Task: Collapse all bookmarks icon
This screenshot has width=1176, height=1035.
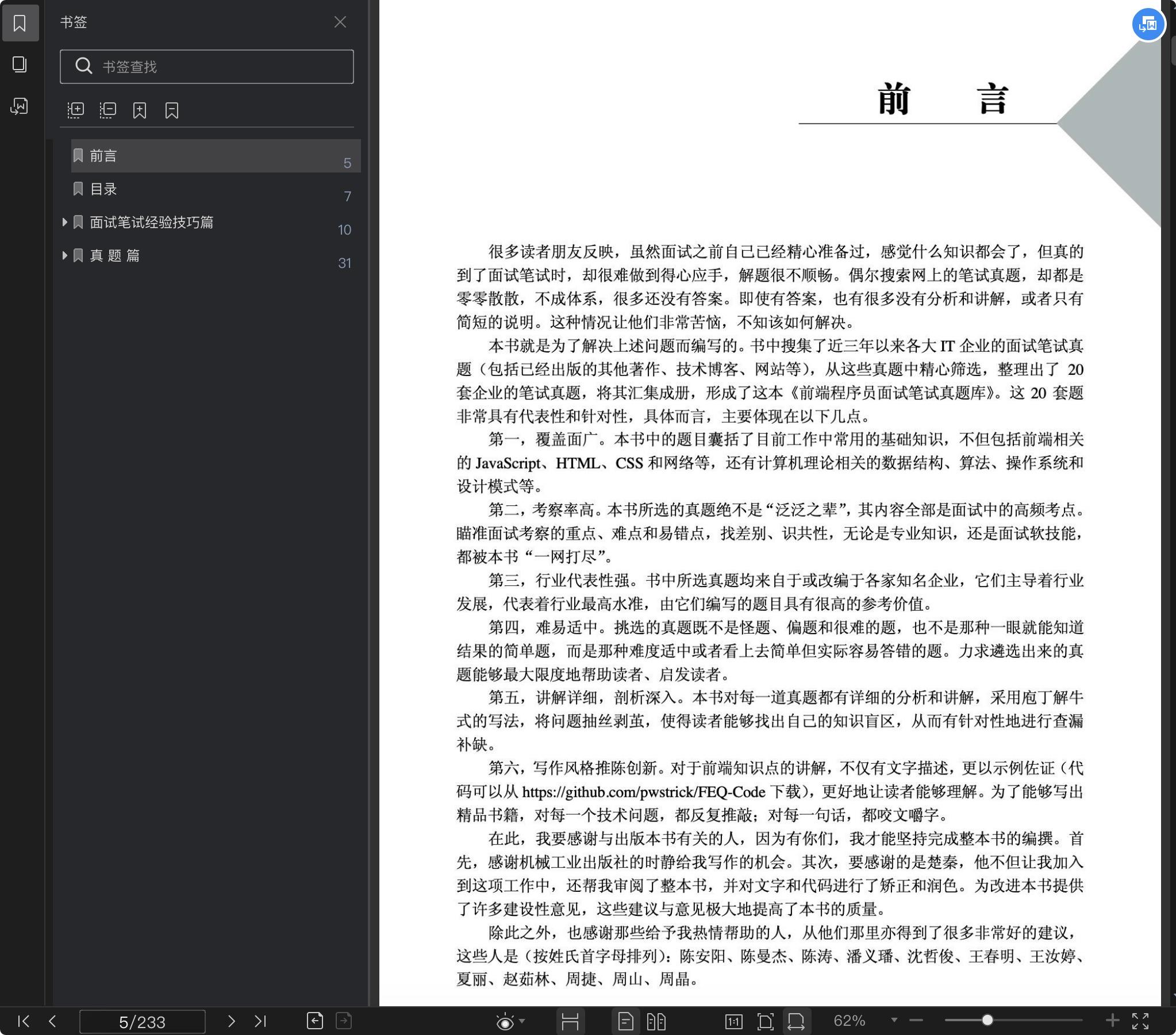Action: 107,110
